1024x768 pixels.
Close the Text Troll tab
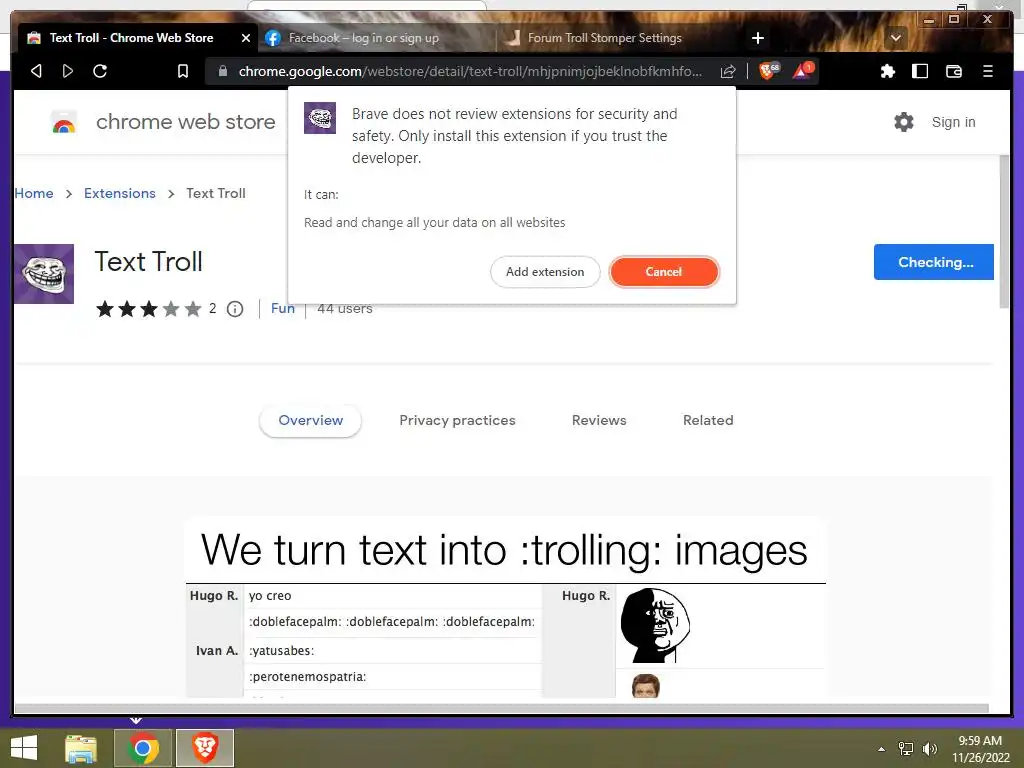pos(246,38)
